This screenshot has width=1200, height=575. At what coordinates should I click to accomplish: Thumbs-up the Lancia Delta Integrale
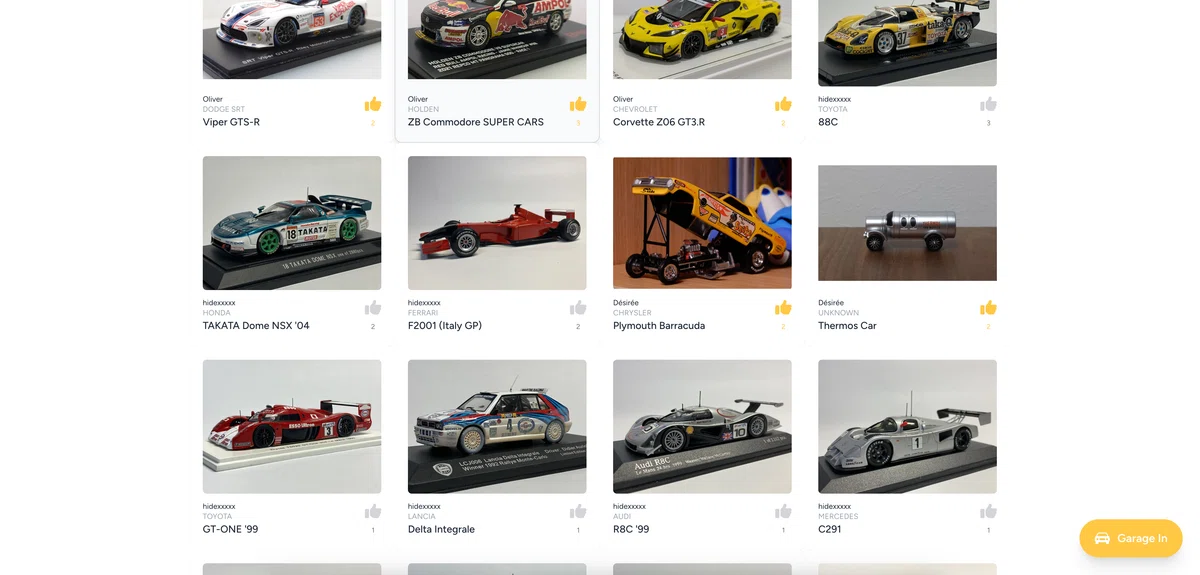(x=578, y=512)
